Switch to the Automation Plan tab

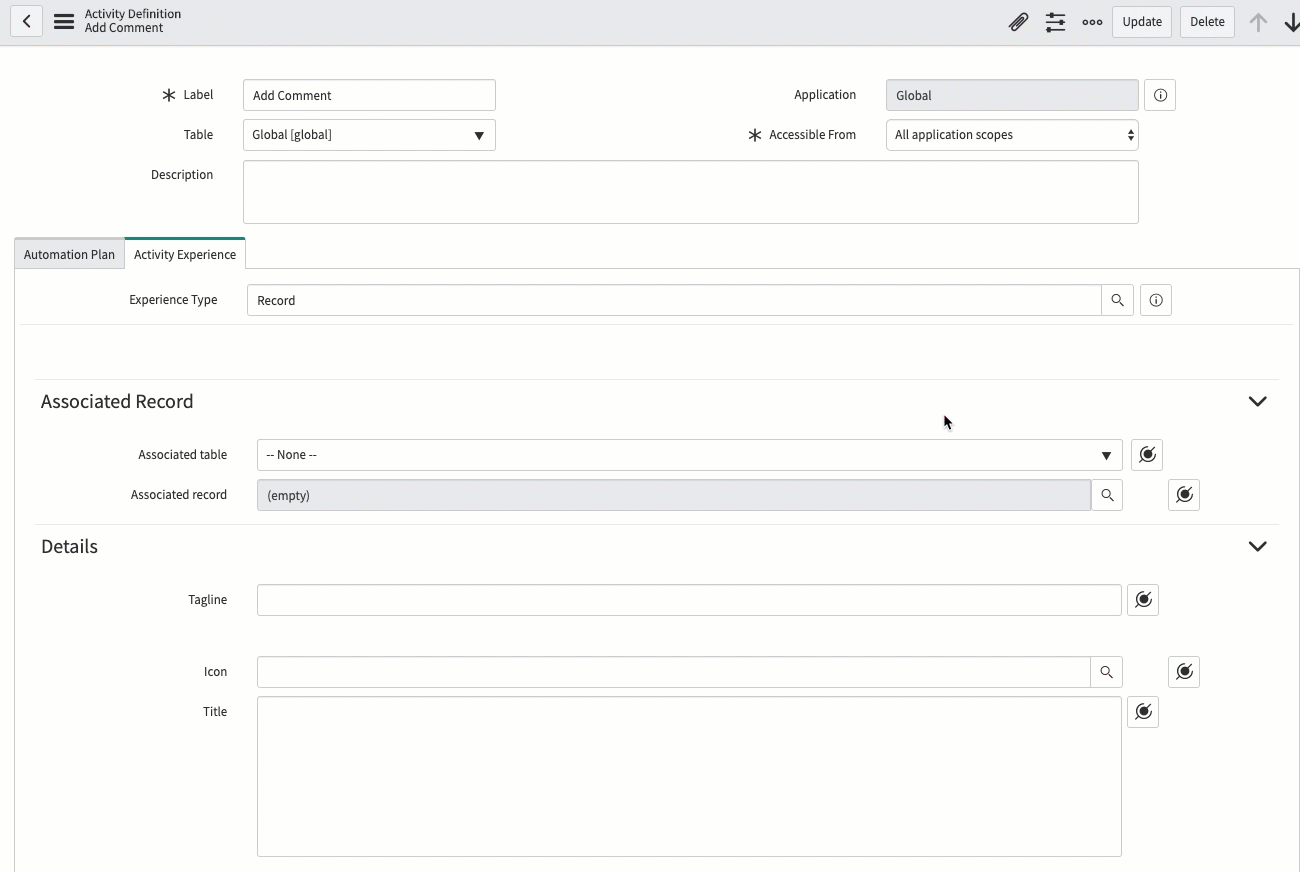coord(69,254)
